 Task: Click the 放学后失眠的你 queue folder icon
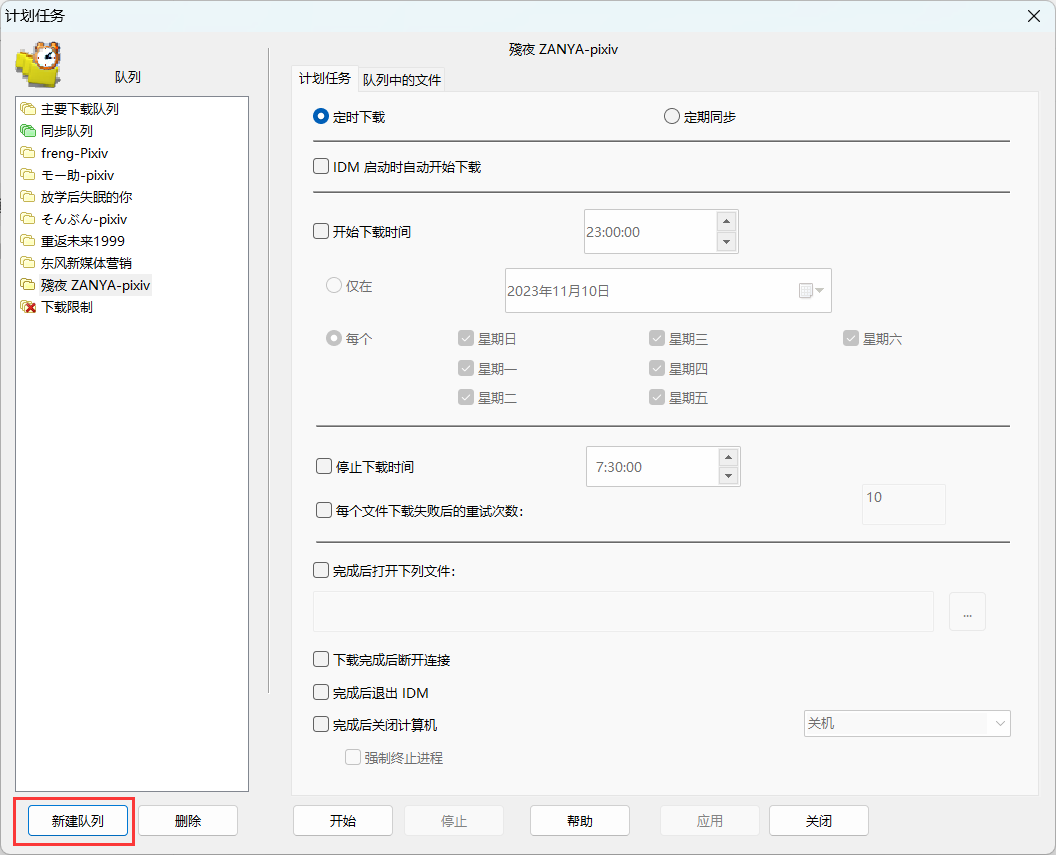[x=28, y=197]
